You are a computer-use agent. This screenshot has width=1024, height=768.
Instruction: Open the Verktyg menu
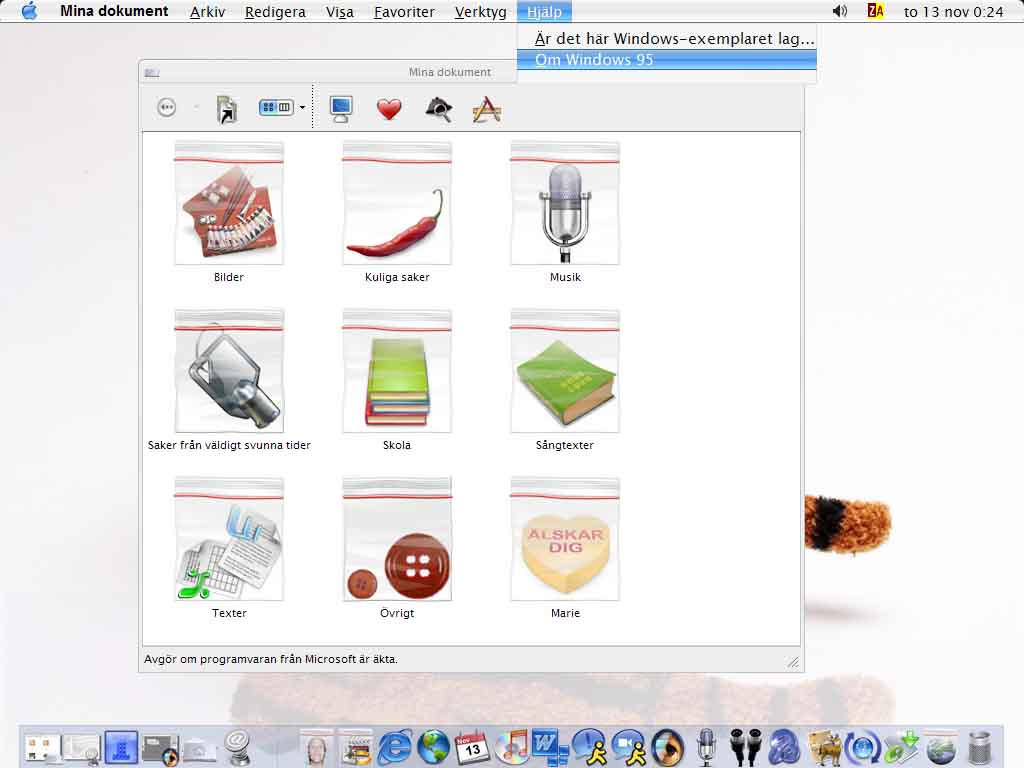point(481,12)
